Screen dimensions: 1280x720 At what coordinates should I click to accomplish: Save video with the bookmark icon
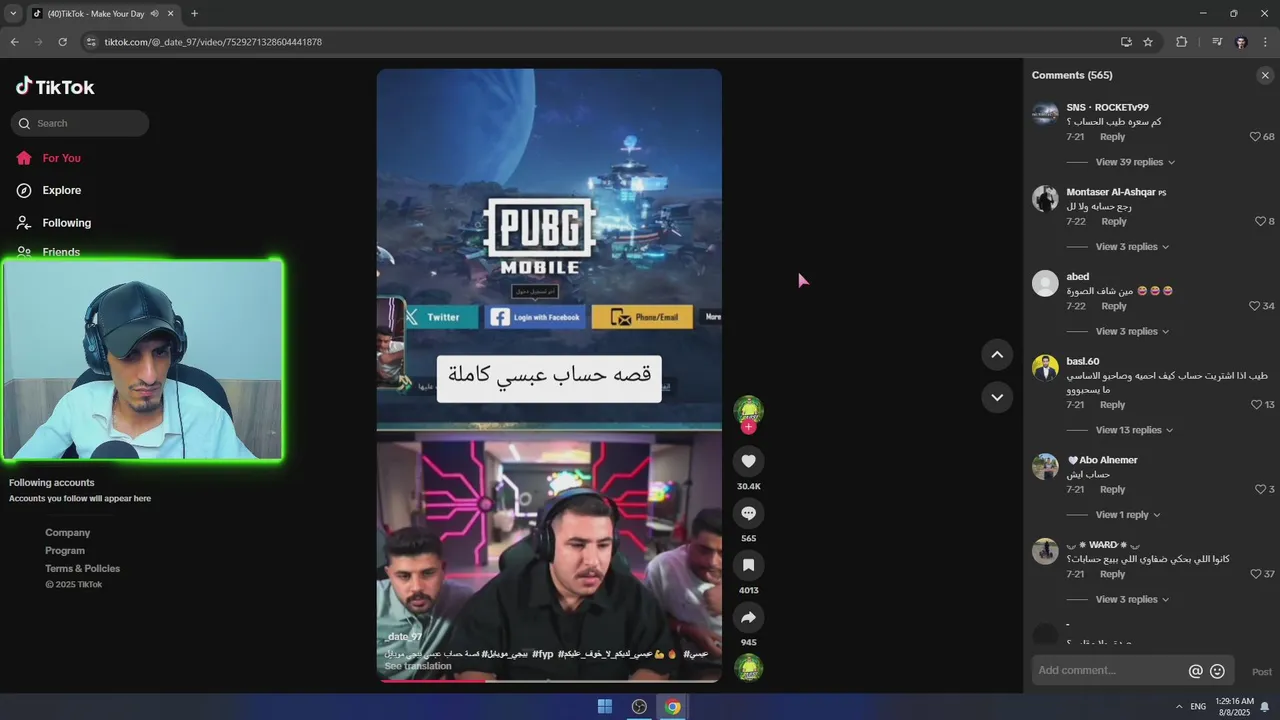click(x=748, y=565)
